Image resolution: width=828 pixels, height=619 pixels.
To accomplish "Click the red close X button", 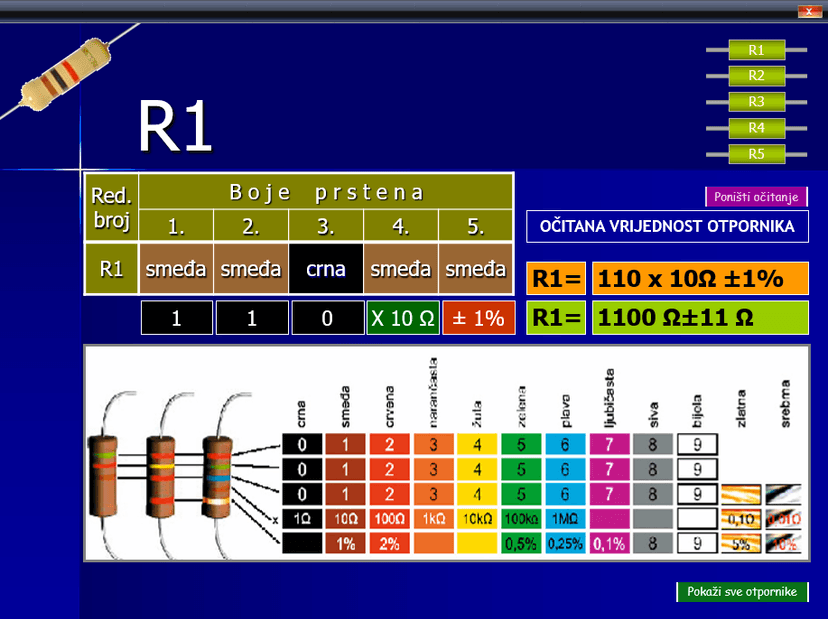I will click(x=809, y=11).
